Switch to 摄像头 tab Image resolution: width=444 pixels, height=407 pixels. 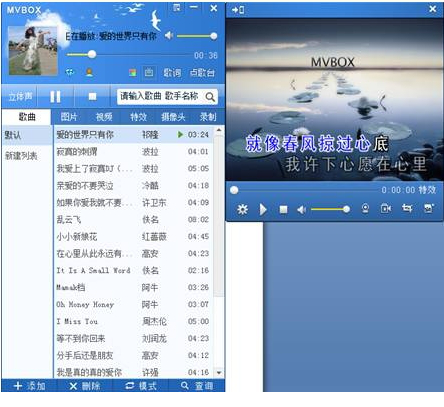coord(173,117)
